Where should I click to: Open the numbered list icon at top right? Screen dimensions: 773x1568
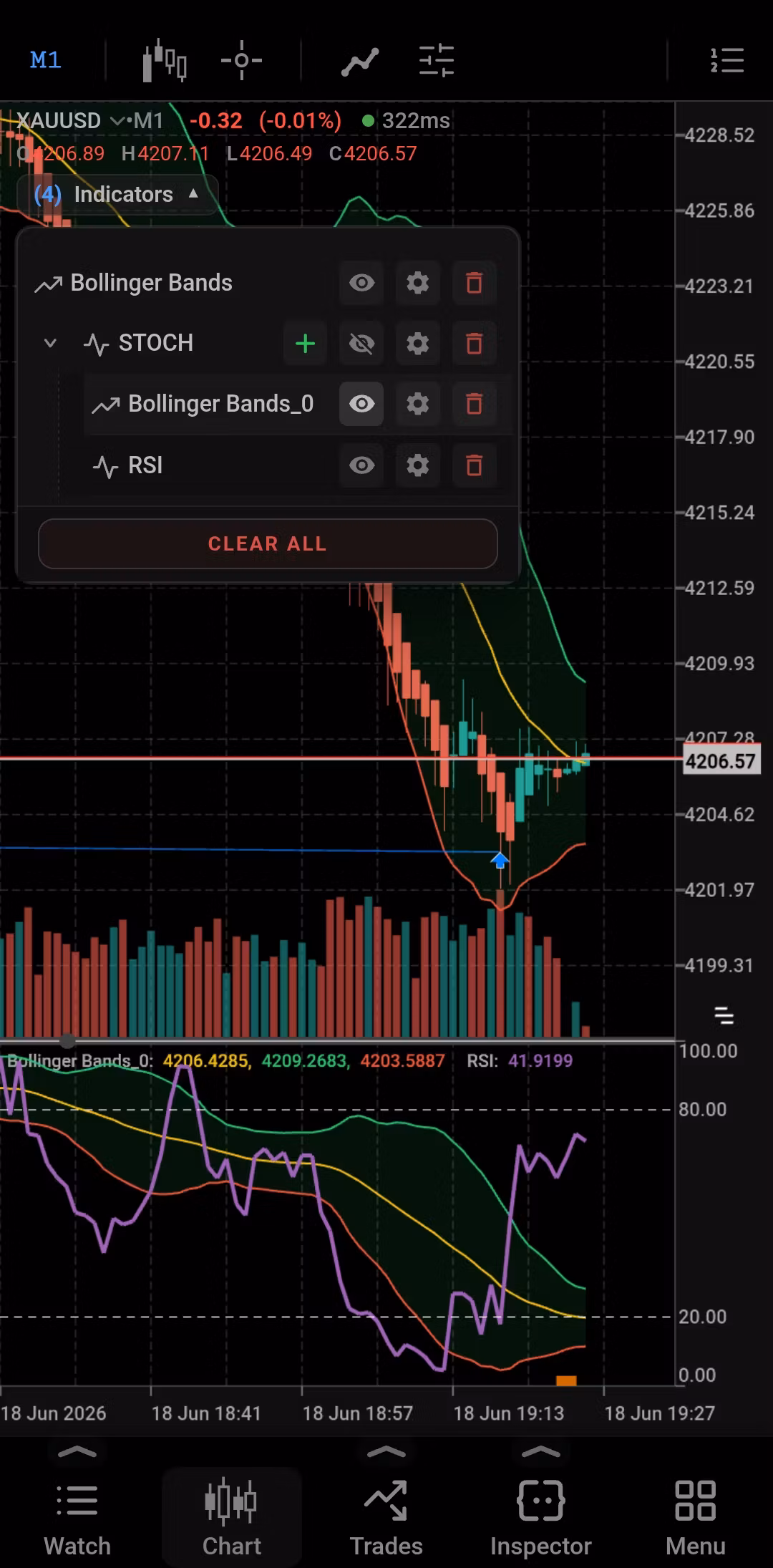pos(727,61)
